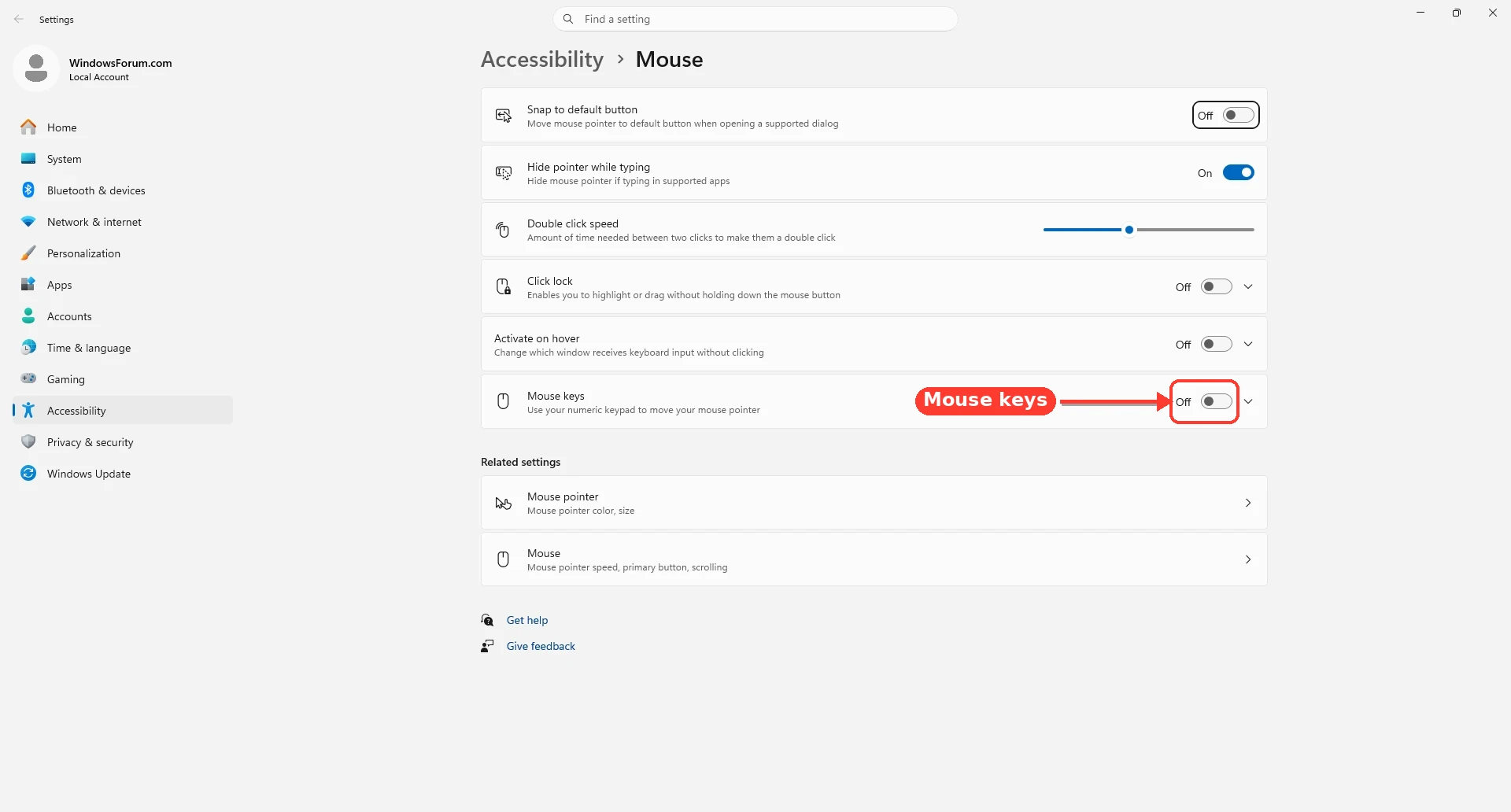1511x812 pixels.
Task: Click the Personalization paintbrush icon
Action: coord(28,253)
